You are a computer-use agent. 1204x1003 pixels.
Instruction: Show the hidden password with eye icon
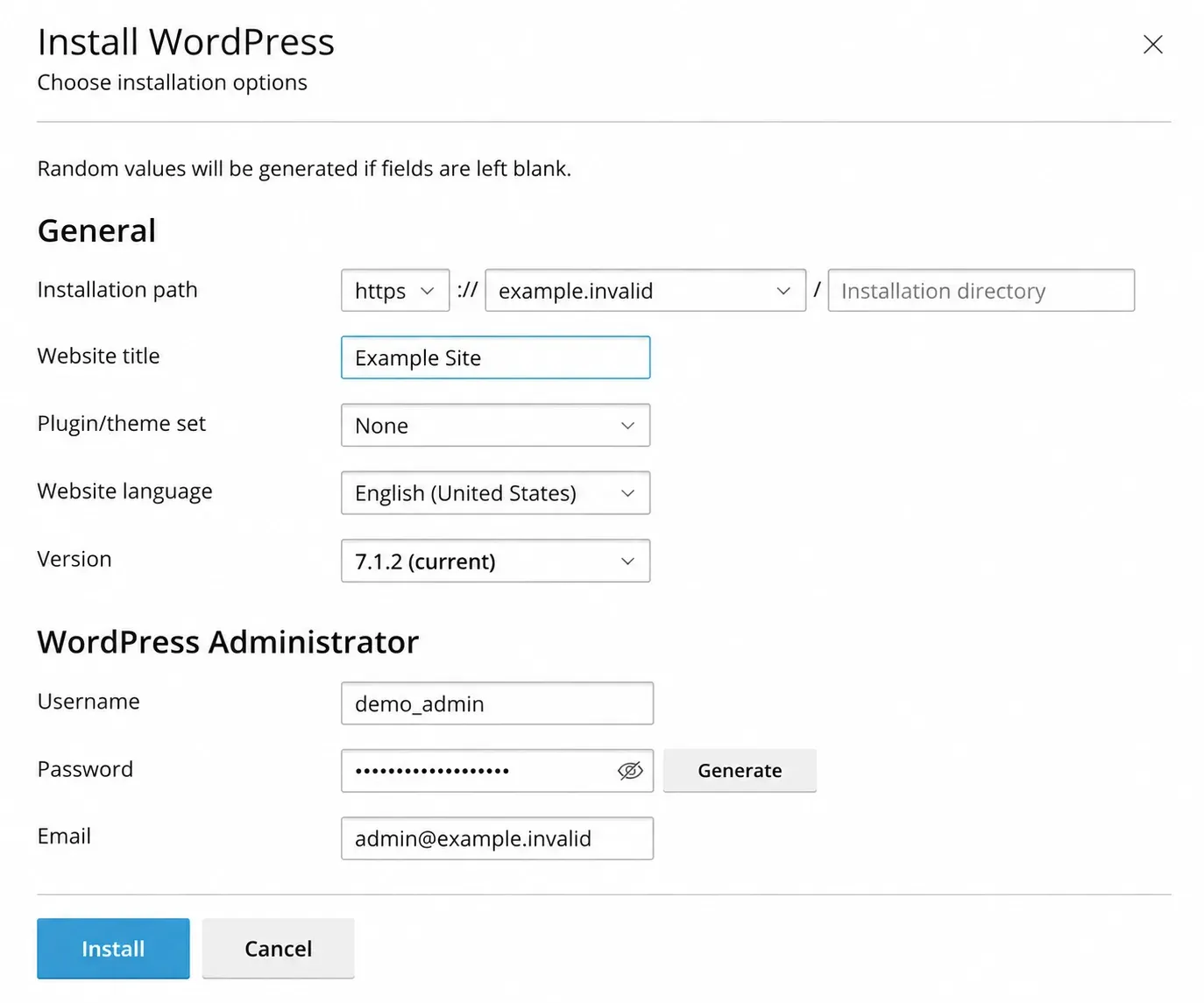coord(630,771)
